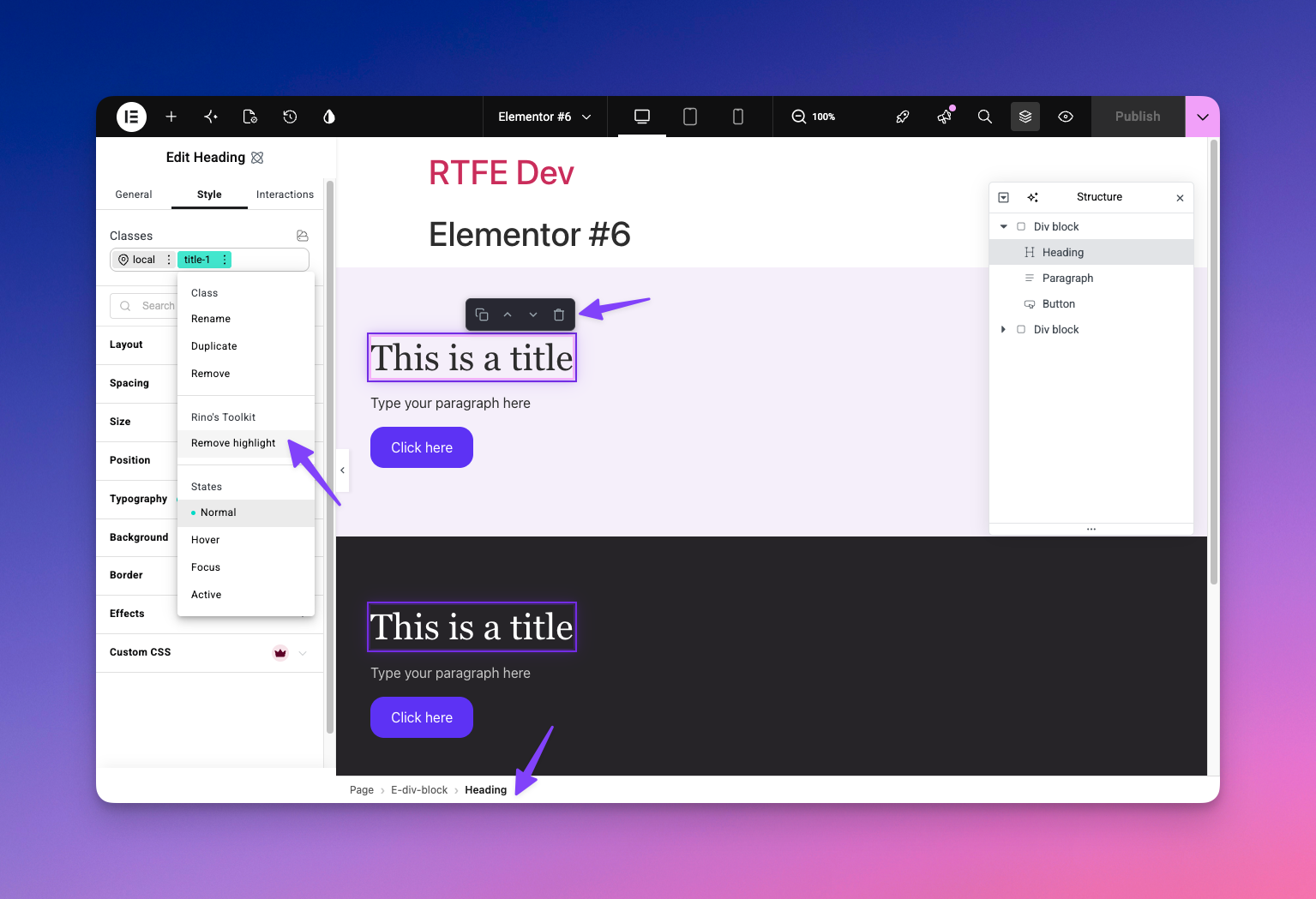1316x899 pixels.
Task: Click the RTFE Dev site title link
Action: (x=502, y=173)
